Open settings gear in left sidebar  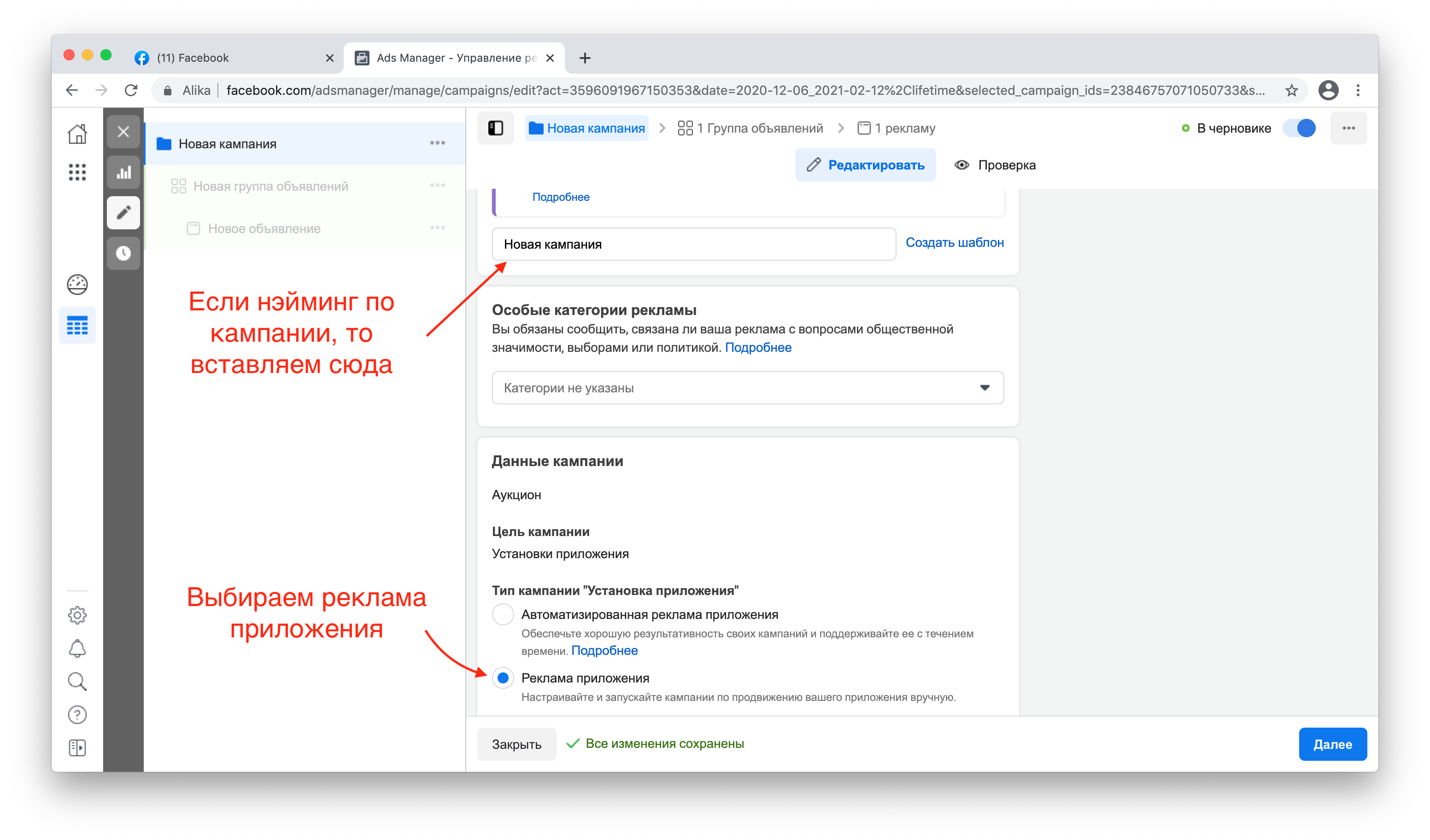point(77,615)
